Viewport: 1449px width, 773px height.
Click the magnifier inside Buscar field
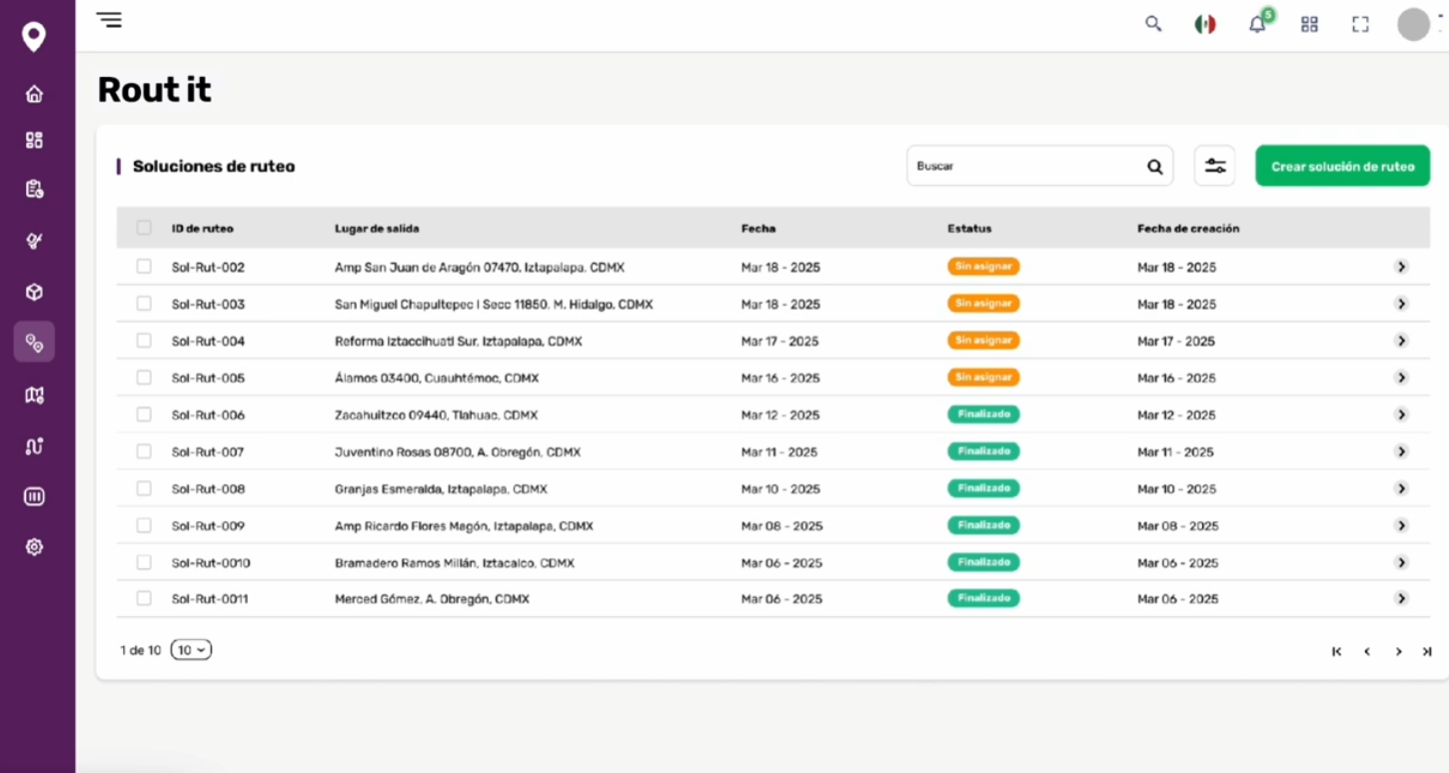(1155, 167)
